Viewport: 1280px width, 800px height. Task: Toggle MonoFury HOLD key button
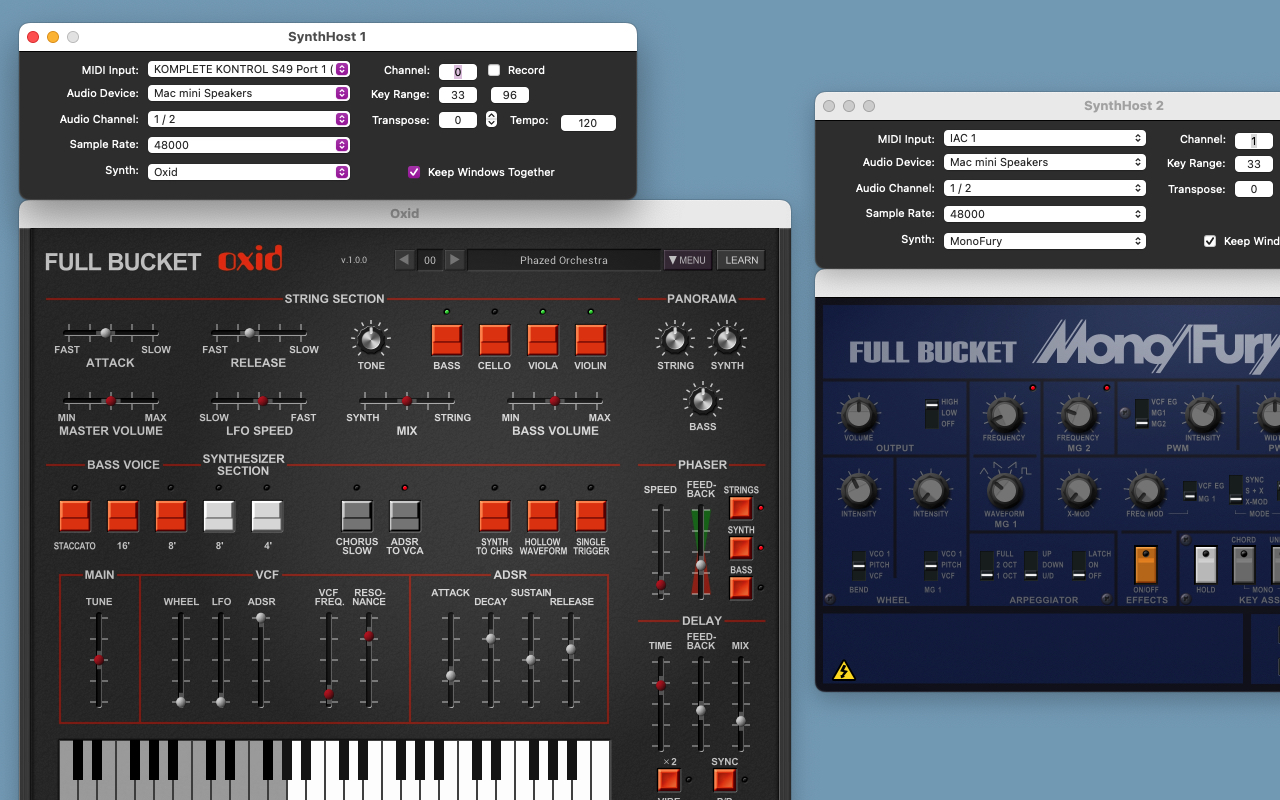click(x=1206, y=565)
